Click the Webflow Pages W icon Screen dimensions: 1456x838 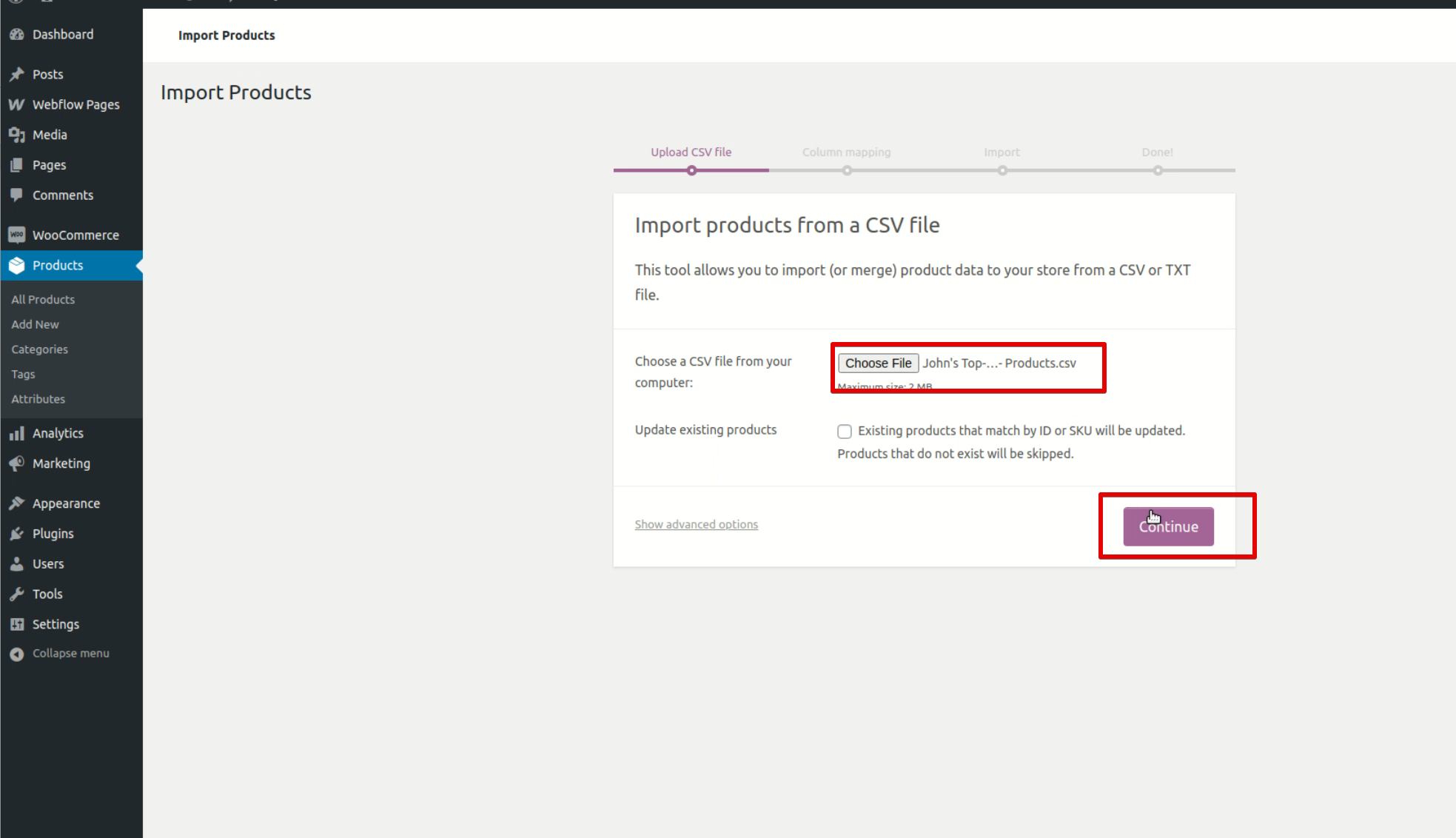click(16, 104)
